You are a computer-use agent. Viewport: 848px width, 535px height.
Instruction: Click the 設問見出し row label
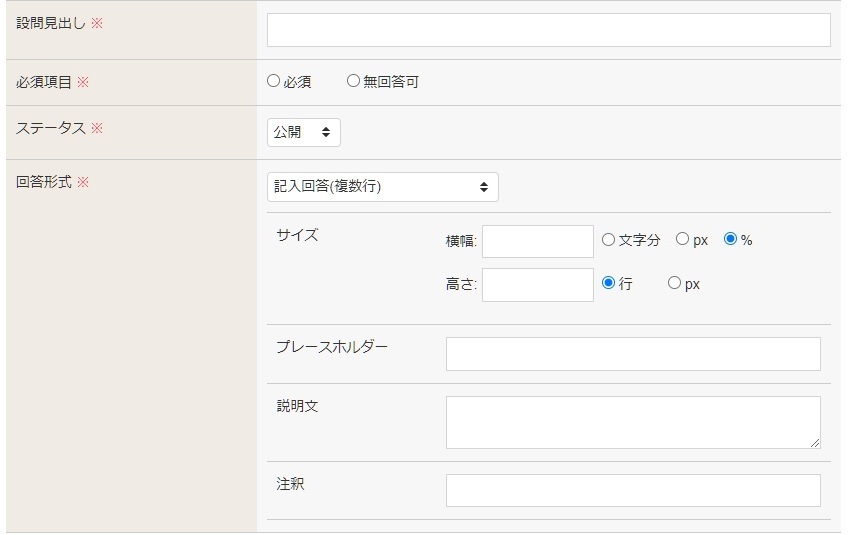[51, 23]
